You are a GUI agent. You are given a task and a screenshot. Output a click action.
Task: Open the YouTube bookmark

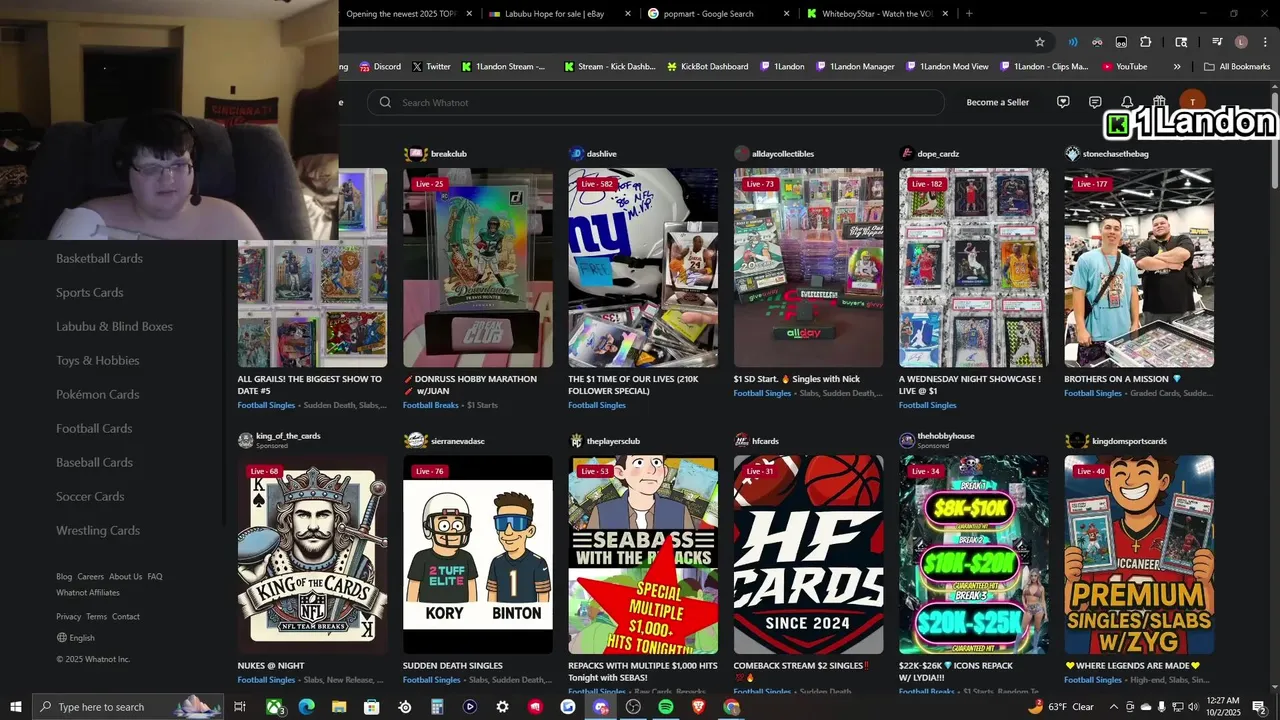[1124, 67]
